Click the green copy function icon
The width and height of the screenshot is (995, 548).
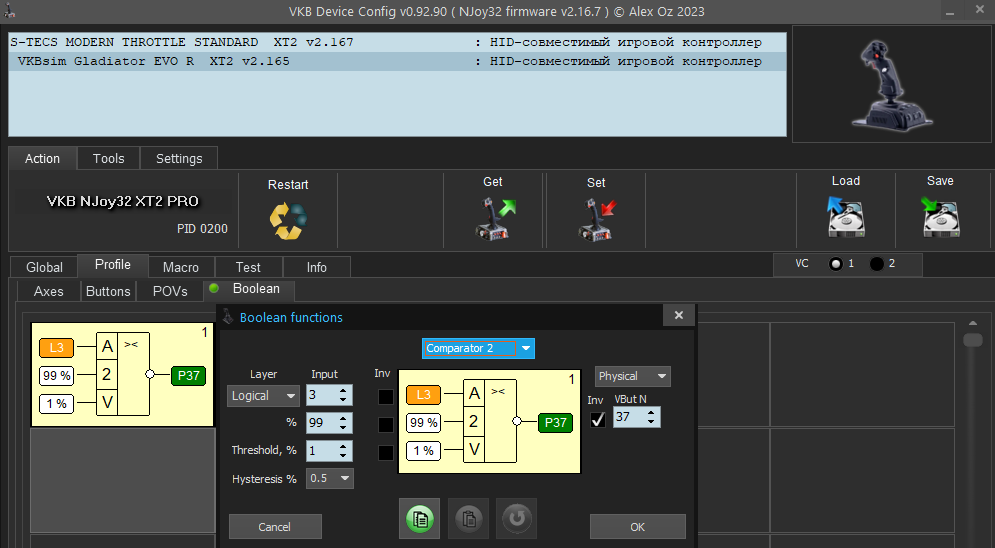point(419,519)
